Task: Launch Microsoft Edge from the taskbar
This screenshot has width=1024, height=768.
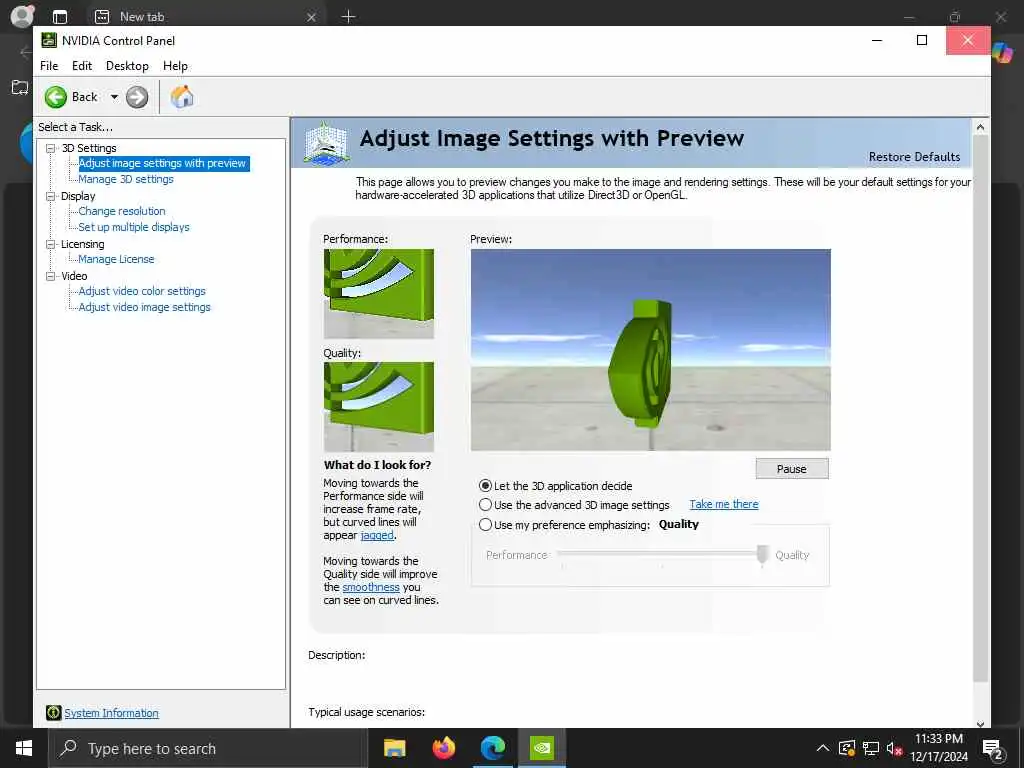Action: pos(493,748)
